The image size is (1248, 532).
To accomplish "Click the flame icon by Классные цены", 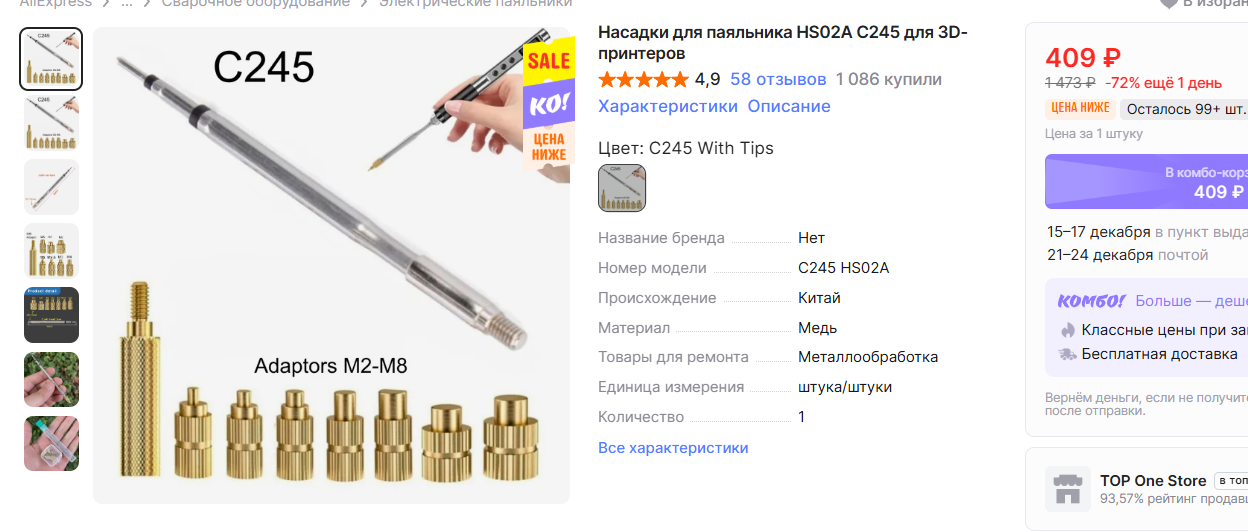I will tap(1068, 329).
